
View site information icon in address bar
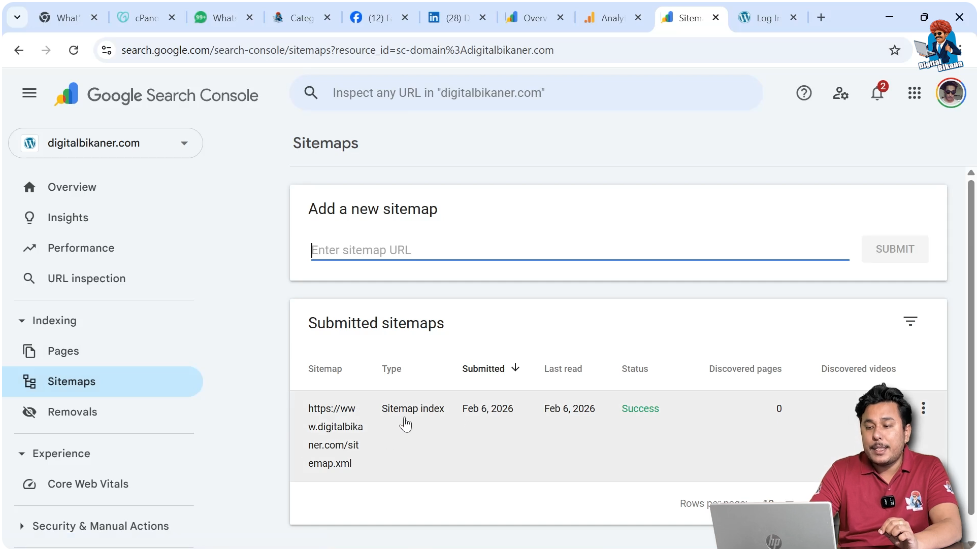107,50
